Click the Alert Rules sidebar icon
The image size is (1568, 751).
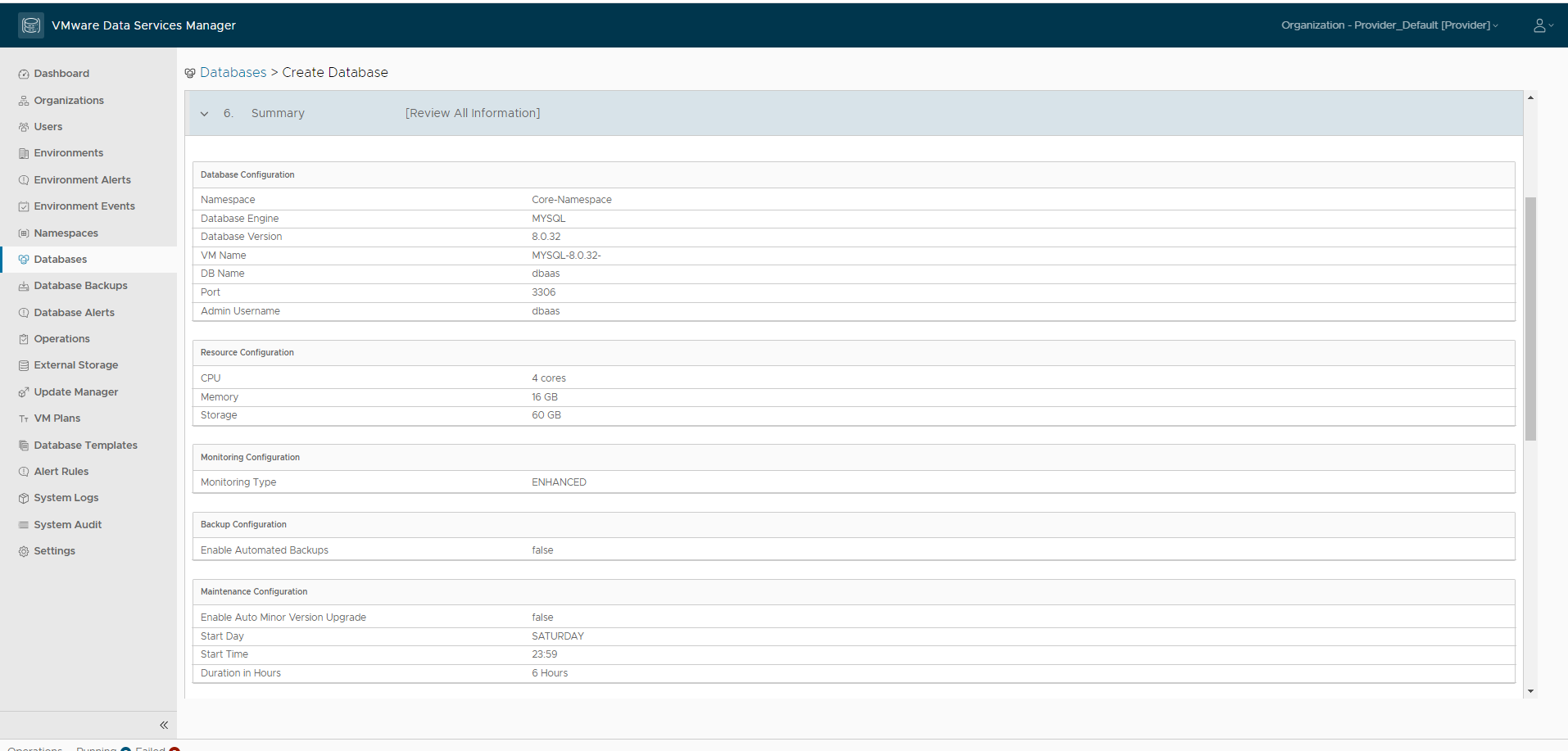(x=24, y=472)
